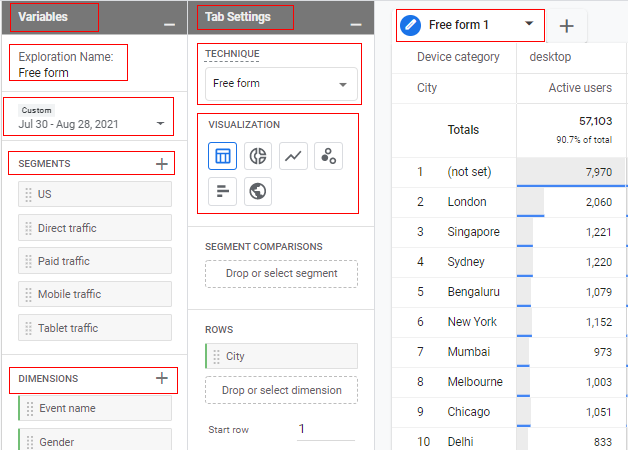Click the TECHNIQUE label
Viewport: 628px width, 450px height.
(x=232, y=54)
